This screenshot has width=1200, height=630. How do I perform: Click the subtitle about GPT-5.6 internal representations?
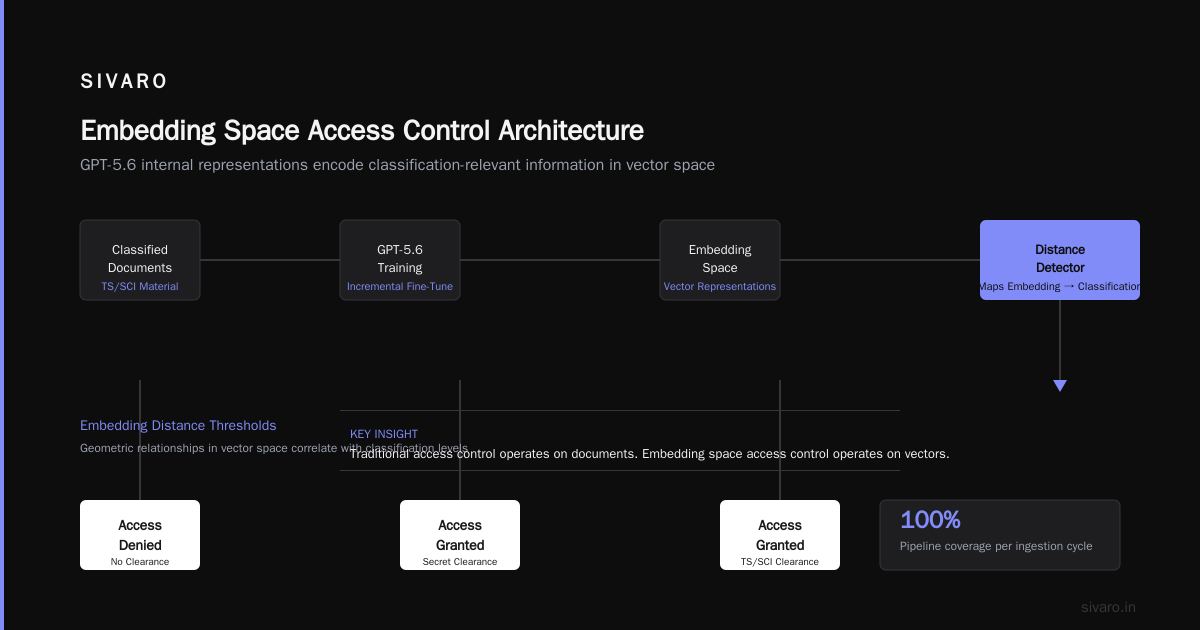(x=397, y=165)
